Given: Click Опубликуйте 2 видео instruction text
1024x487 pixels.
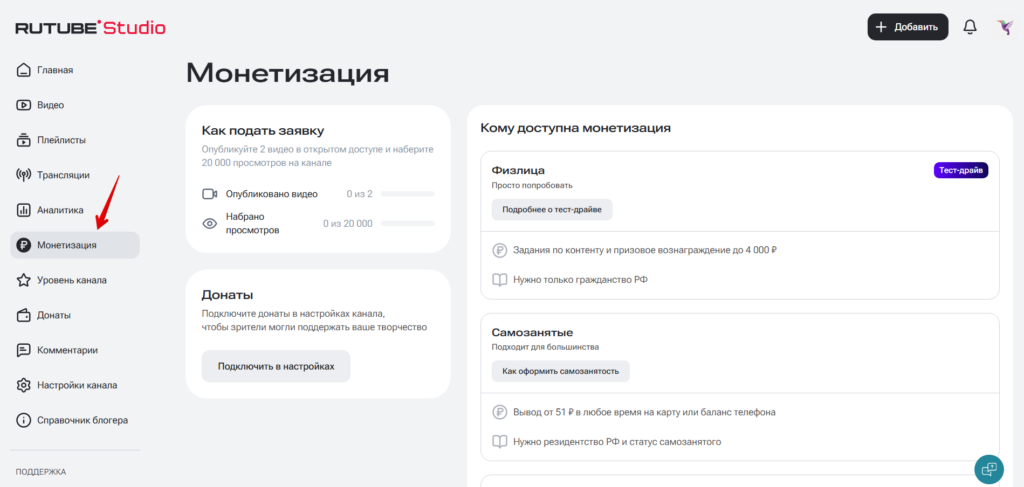Looking at the screenshot, I should [x=317, y=156].
